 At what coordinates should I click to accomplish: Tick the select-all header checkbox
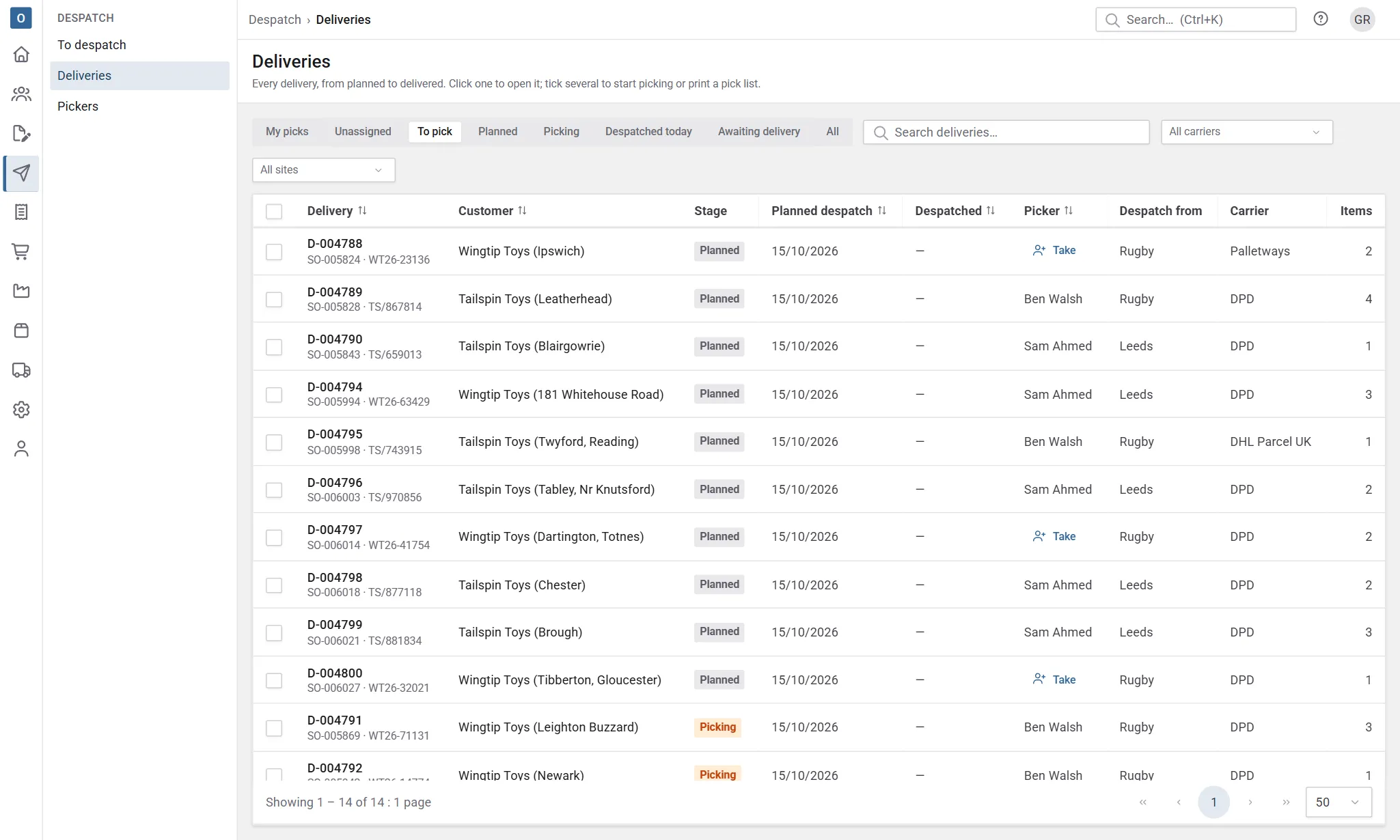coord(274,211)
